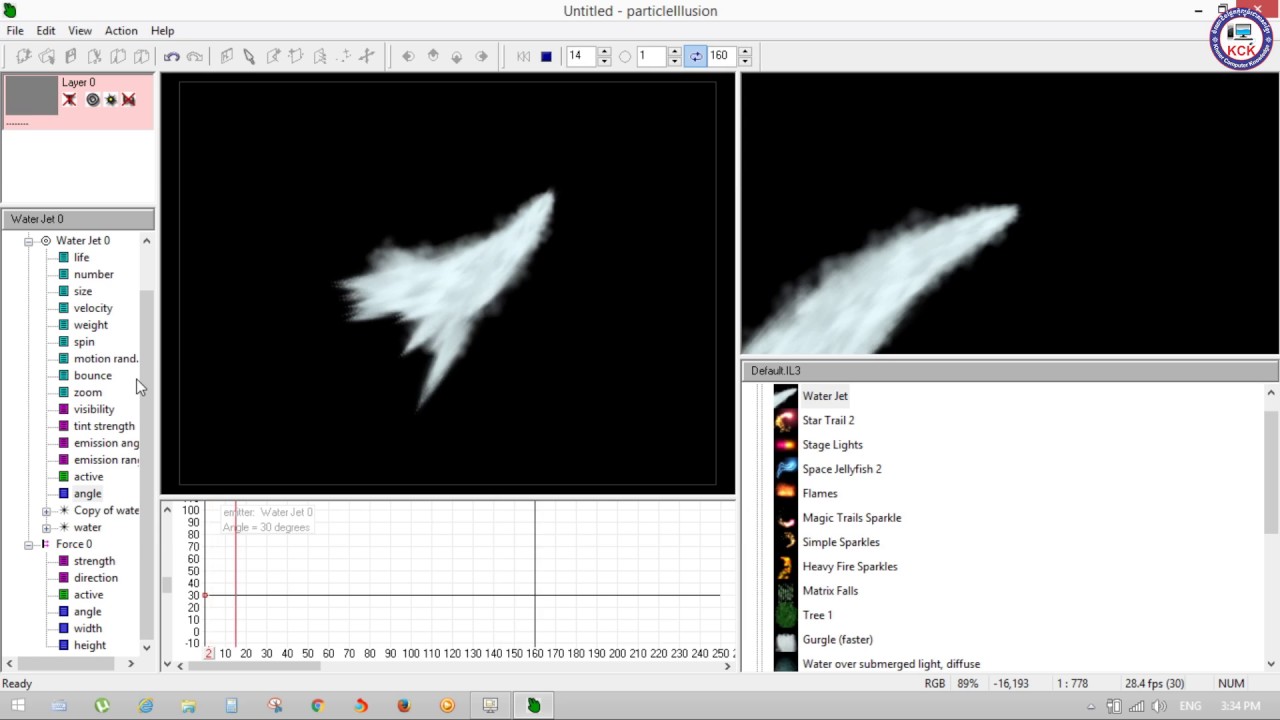The height and width of the screenshot is (720, 1280).
Task: Click the up-arrow circle toolbar button
Action: [x=433, y=56]
